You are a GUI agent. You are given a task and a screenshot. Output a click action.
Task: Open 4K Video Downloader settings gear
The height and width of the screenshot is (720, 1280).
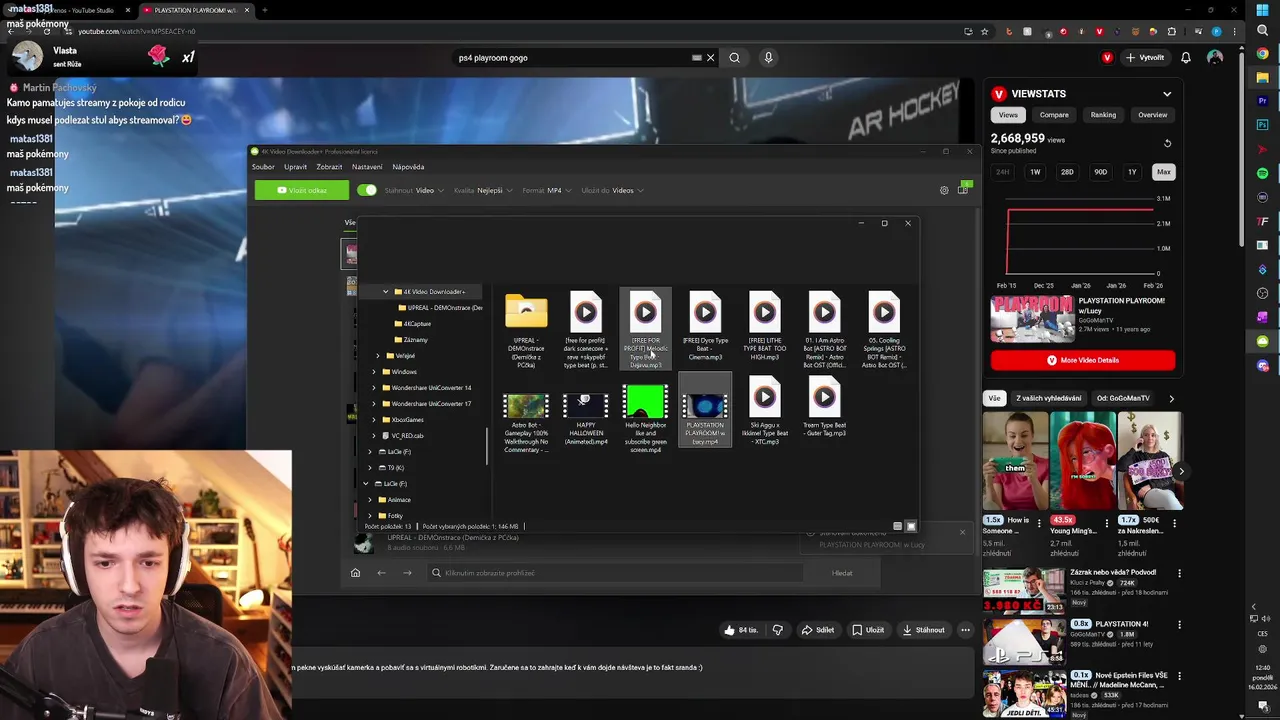coord(944,190)
